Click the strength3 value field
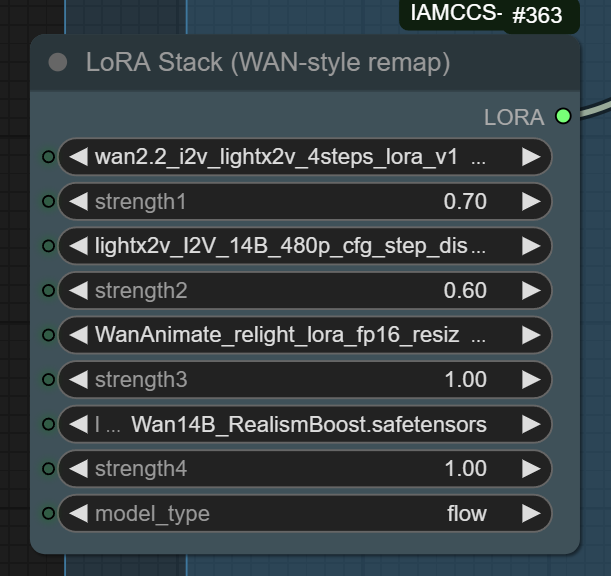The height and width of the screenshot is (576, 611). click(x=300, y=380)
